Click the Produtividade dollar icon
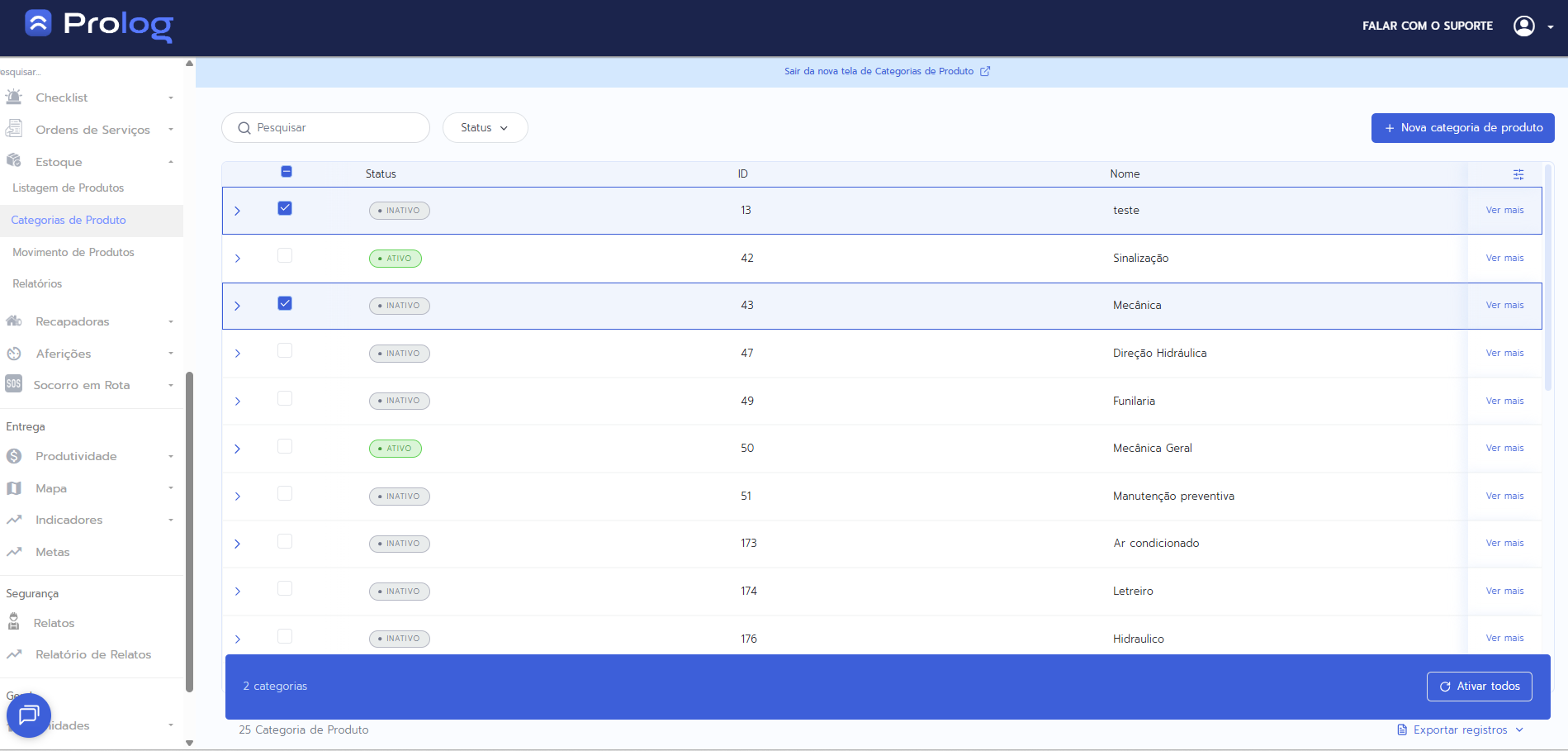 click(14, 456)
